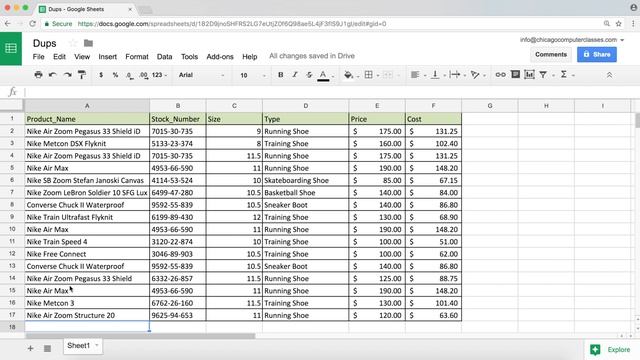Star the Dups document
This screenshot has height=360, width=640.
pos(73,43)
